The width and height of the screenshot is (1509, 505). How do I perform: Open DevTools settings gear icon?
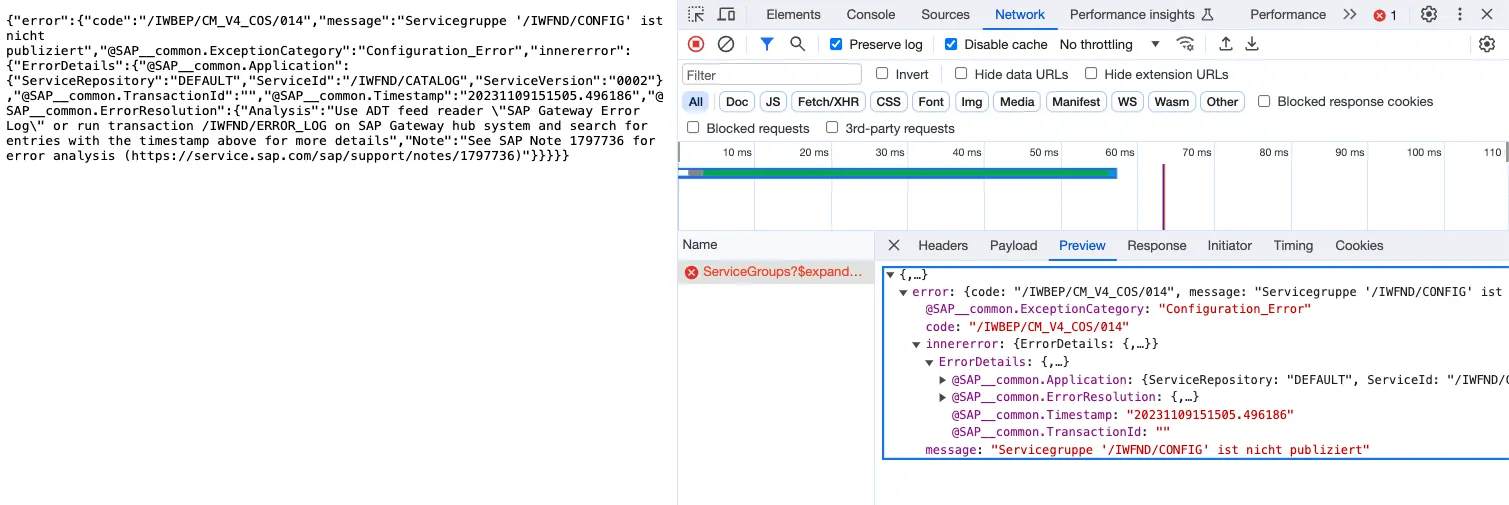click(1429, 15)
